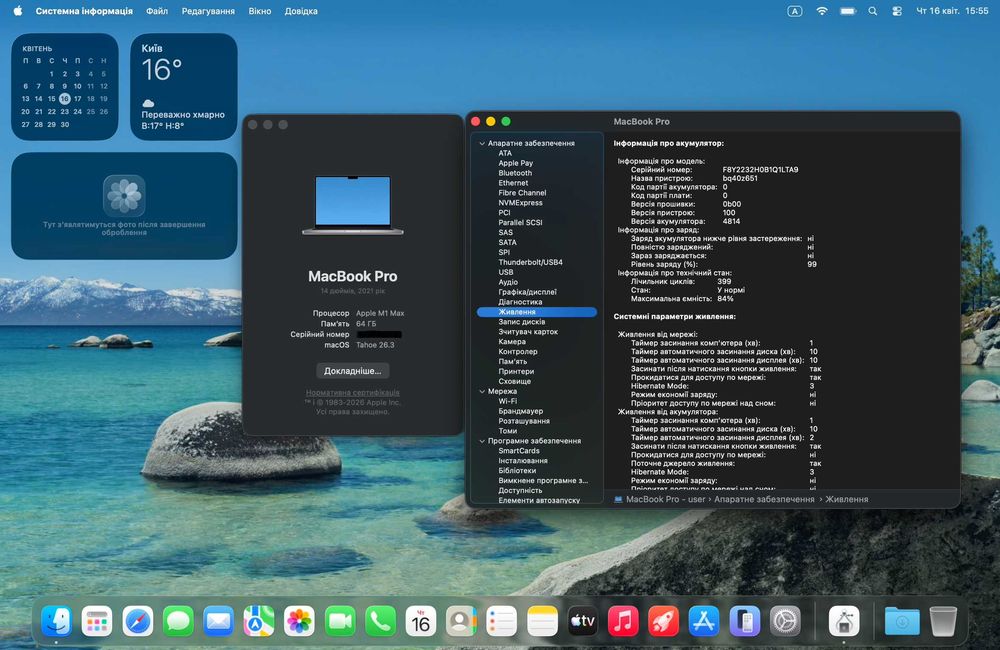The width and height of the screenshot is (1000, 650).
Task: Open System Settings gear in Dock
Action: 785,621
